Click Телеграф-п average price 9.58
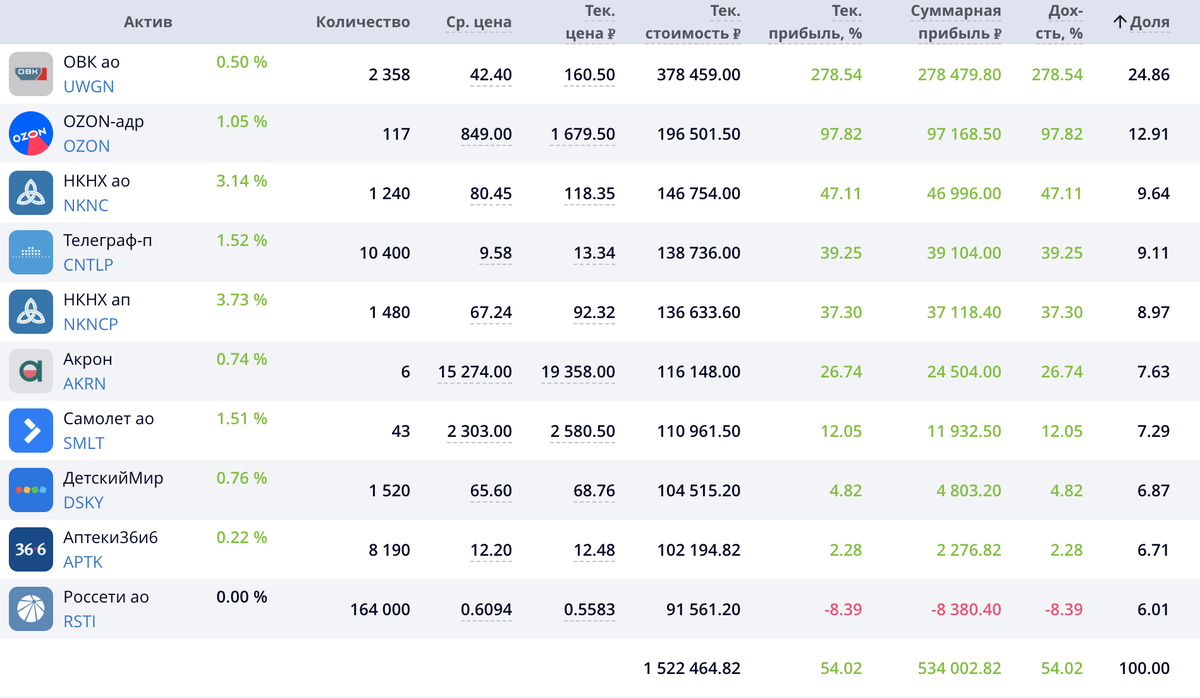This screenshot has height=698, width=1200. coord(496,253)
